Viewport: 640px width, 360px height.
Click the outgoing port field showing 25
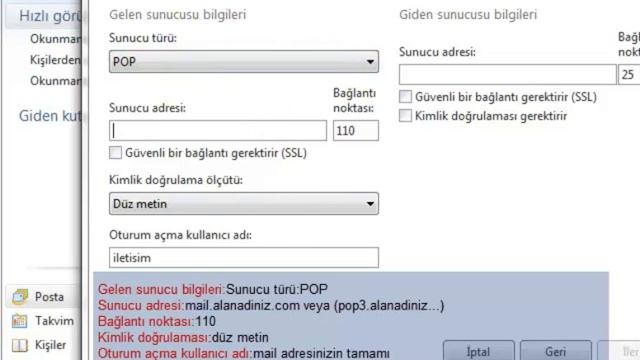[629, 74]
